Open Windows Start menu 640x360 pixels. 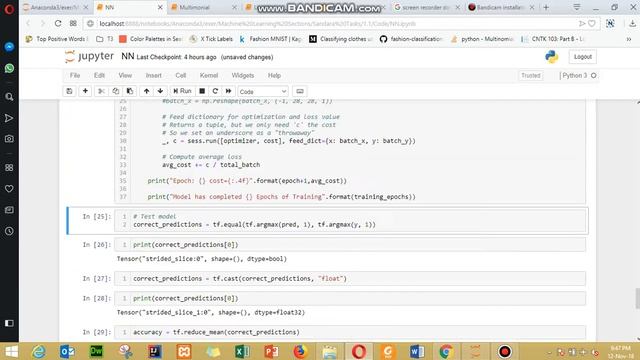coord(11,351)
